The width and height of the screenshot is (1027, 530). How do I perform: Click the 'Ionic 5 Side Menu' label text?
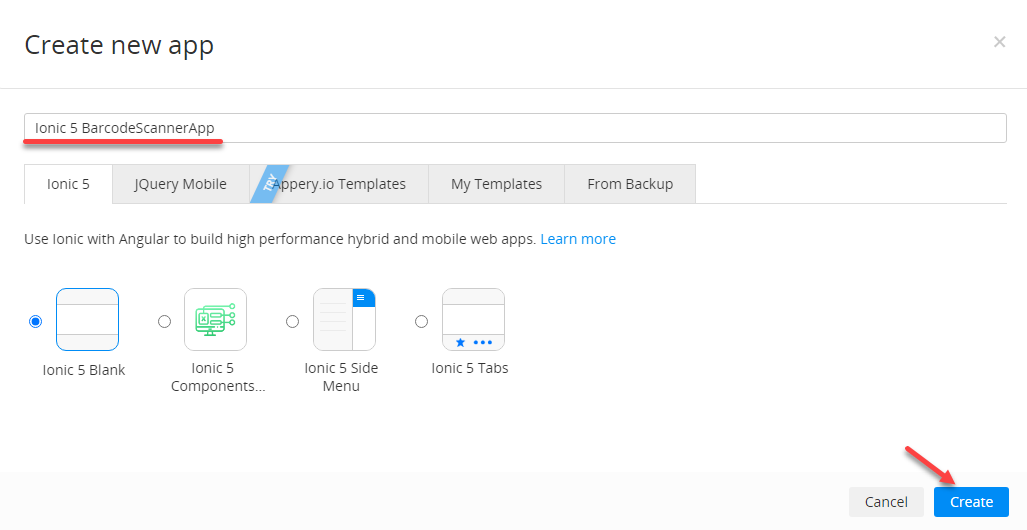click(x=341, y=377)
